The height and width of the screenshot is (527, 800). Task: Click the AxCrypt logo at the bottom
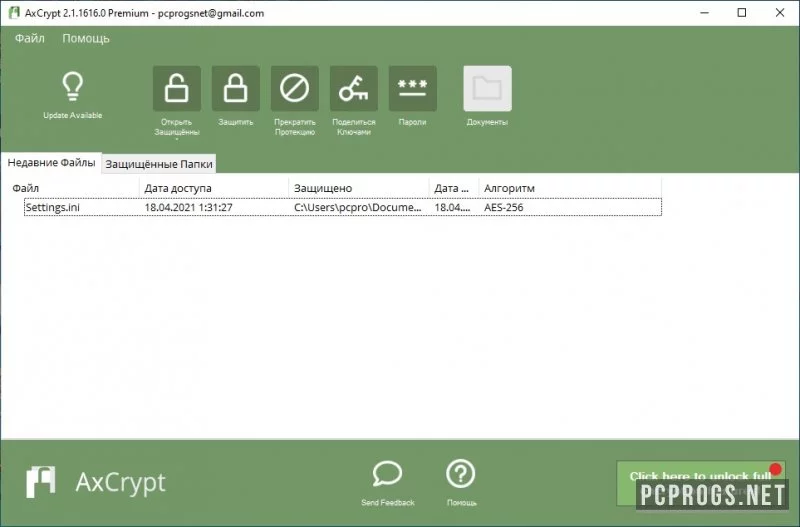[96, 482]
